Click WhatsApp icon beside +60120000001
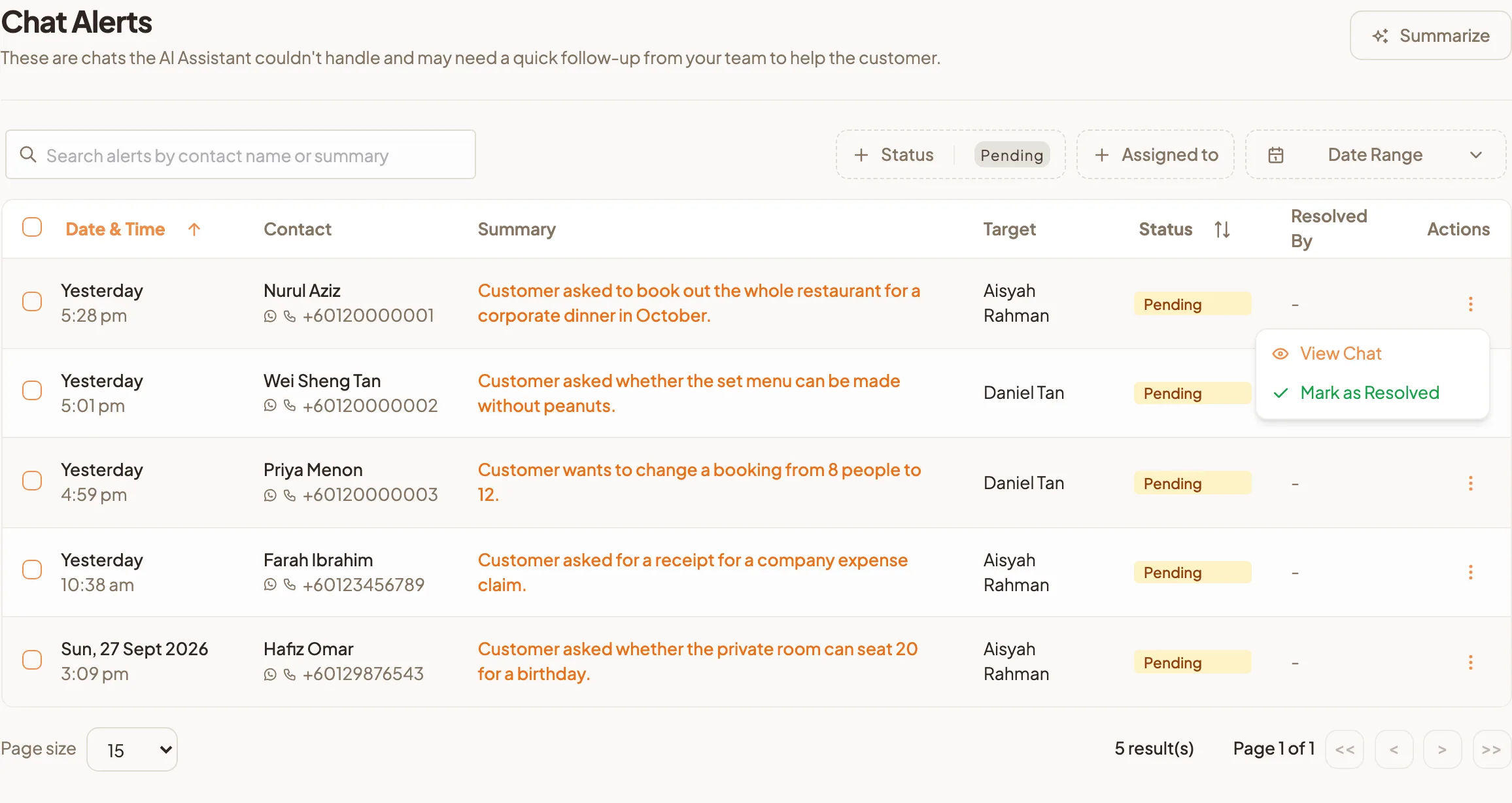 (270, 316)
